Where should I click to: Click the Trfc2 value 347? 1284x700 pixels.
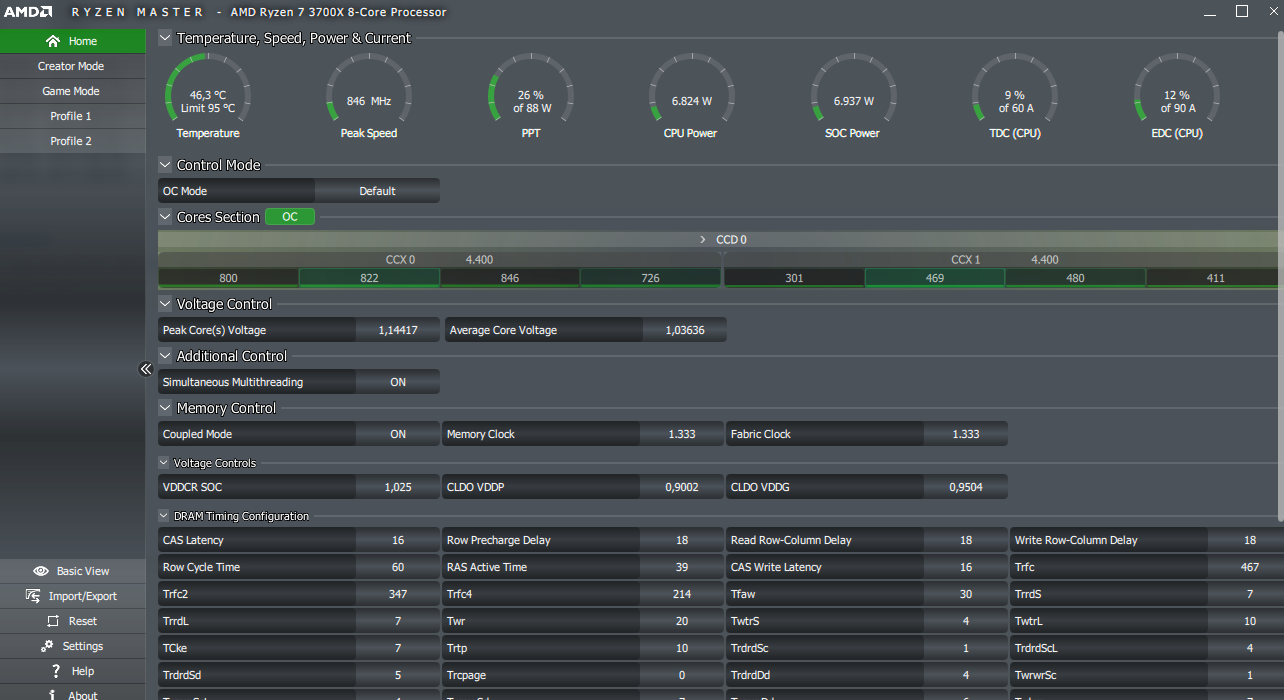[x=398, y=594]
